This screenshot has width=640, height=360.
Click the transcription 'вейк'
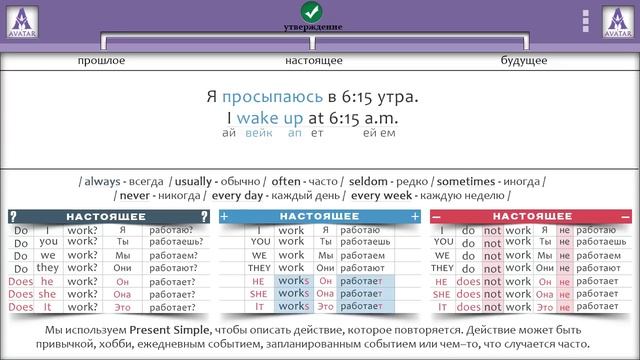[259, 133]
